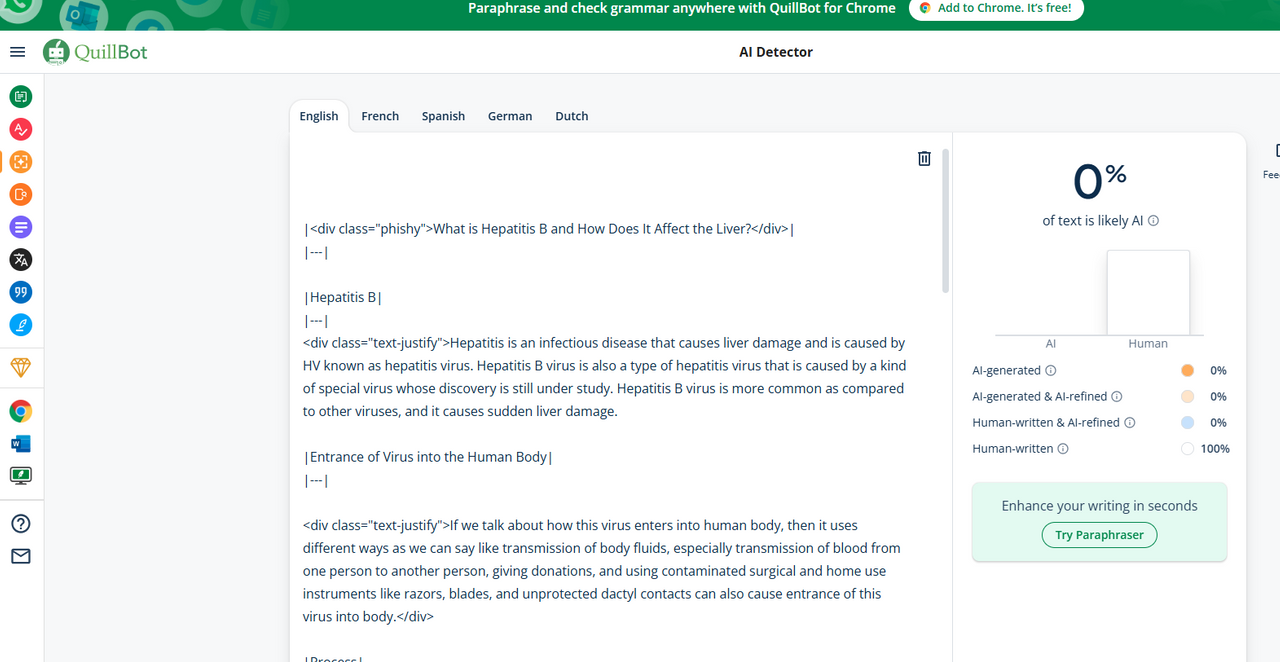Click 'Enhance your writing in seconds' text
Image resolution: width=1280 pixels, height=662 pixels.
1099,506
